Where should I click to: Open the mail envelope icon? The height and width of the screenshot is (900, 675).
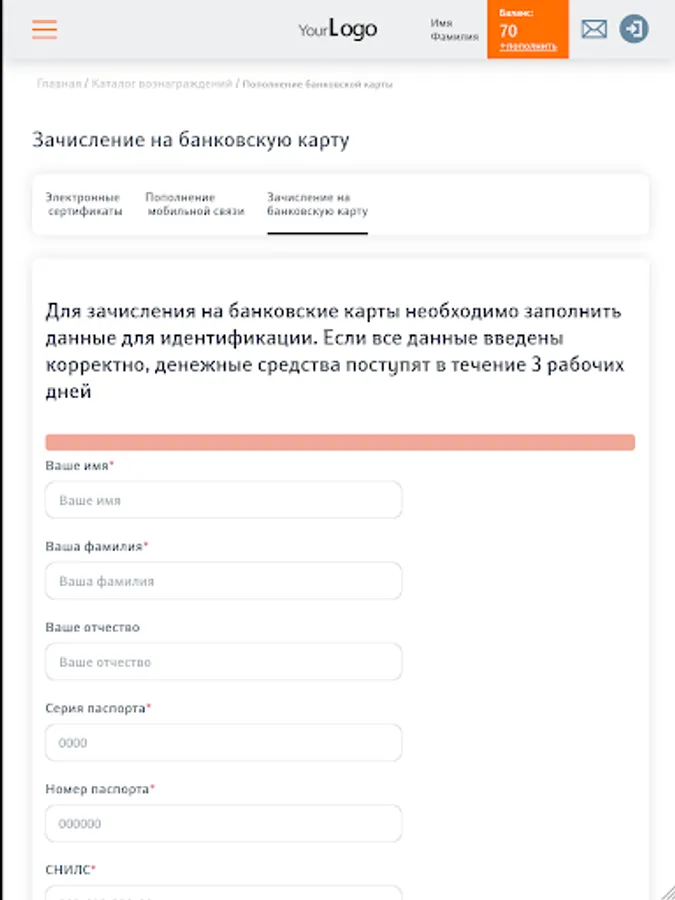[x=594, y=29]
